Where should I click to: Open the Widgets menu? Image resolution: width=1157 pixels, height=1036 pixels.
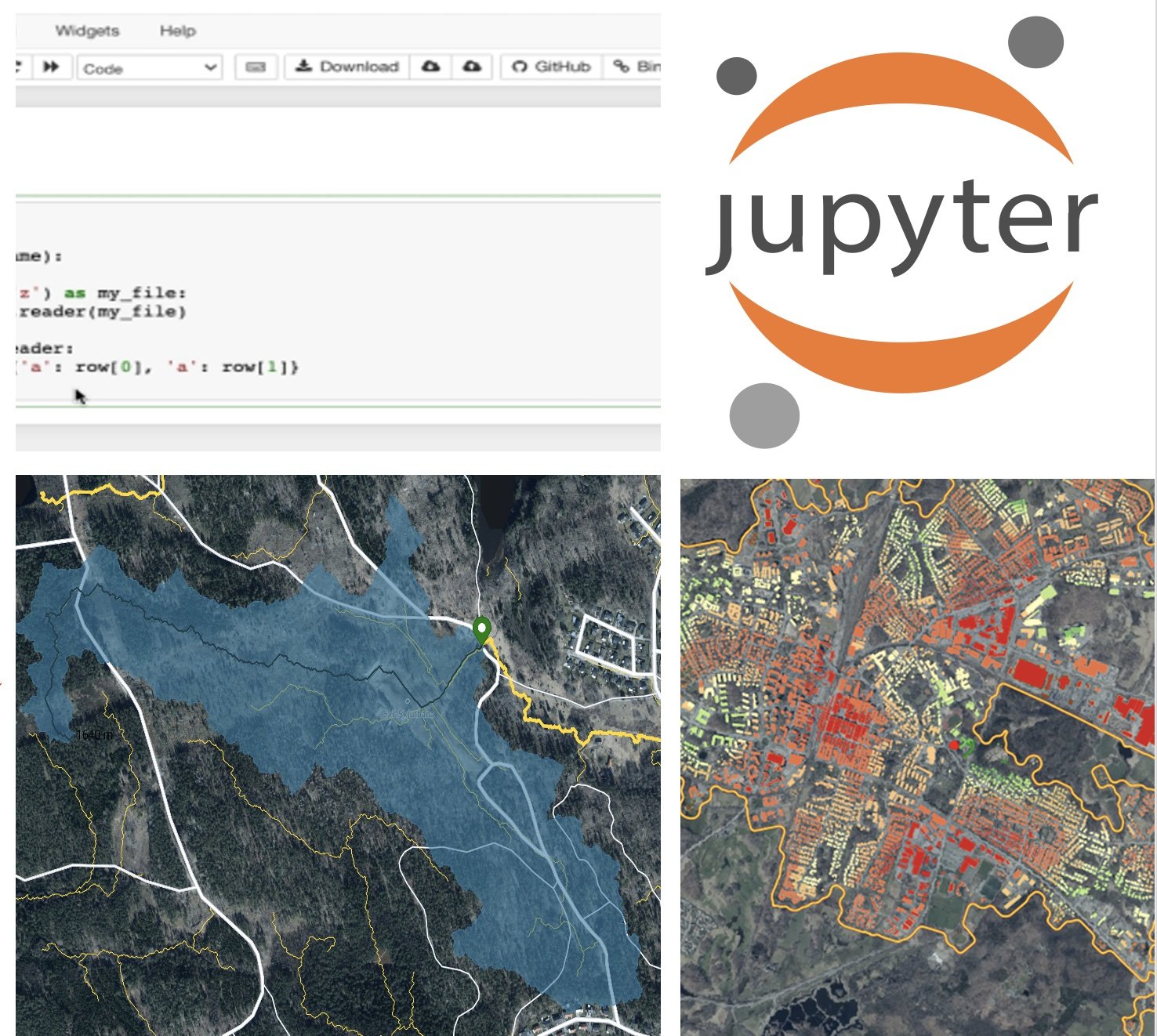pos(87,31)
